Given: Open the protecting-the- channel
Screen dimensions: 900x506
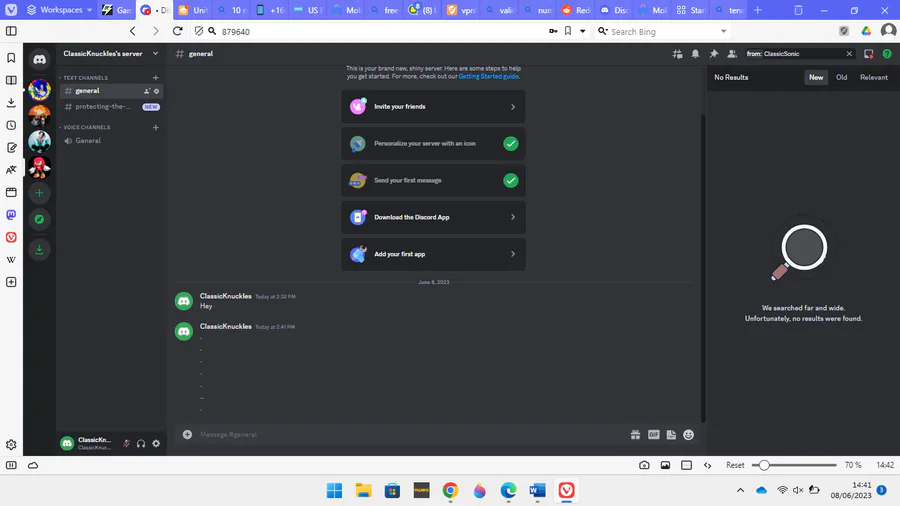Looking at the screenshot, I should point(111,107).
